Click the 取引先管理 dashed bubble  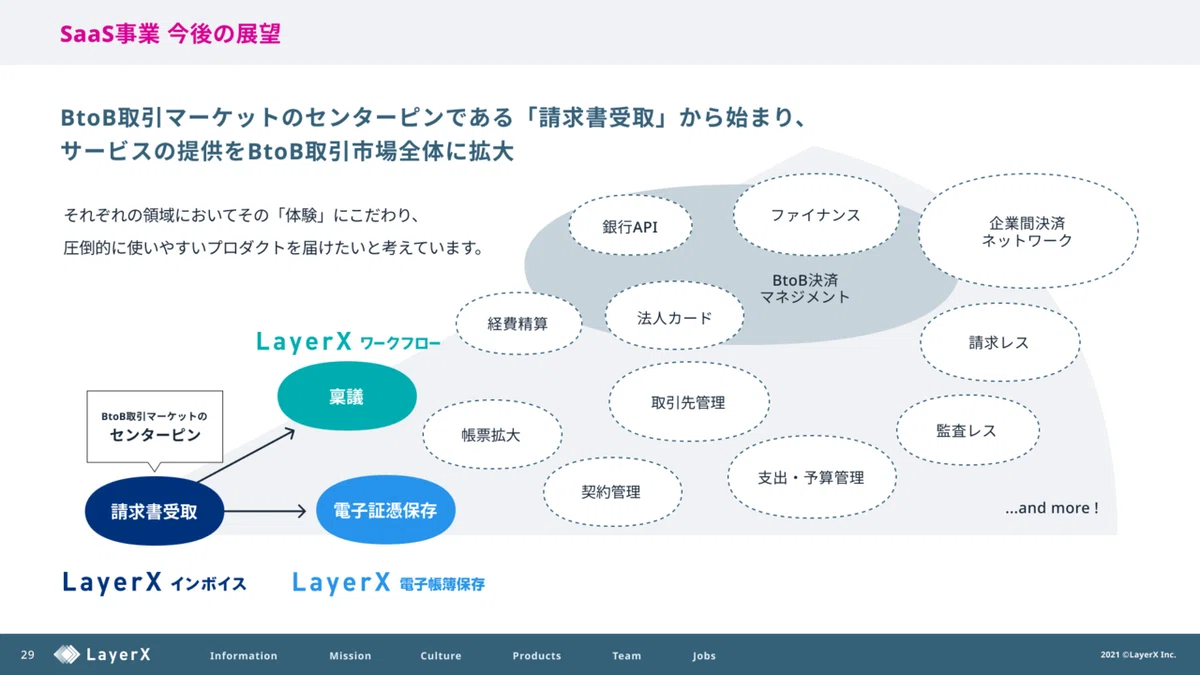tap(688, 402)
